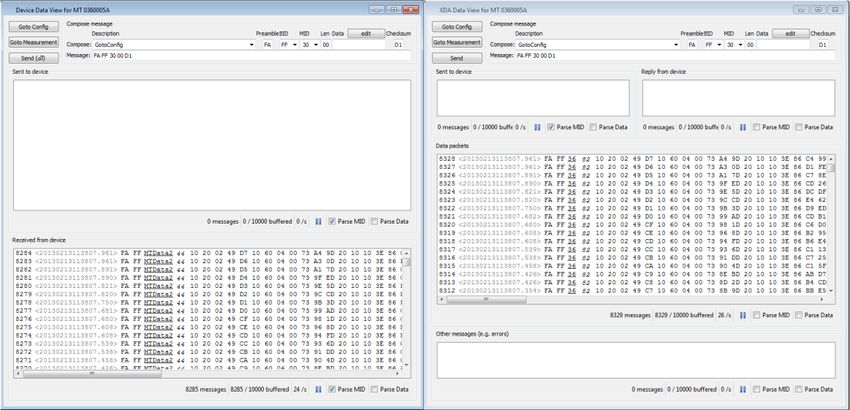850x410 pixels.
Task: Pause Received from device log in Device Data View
Action: (318, 389)
